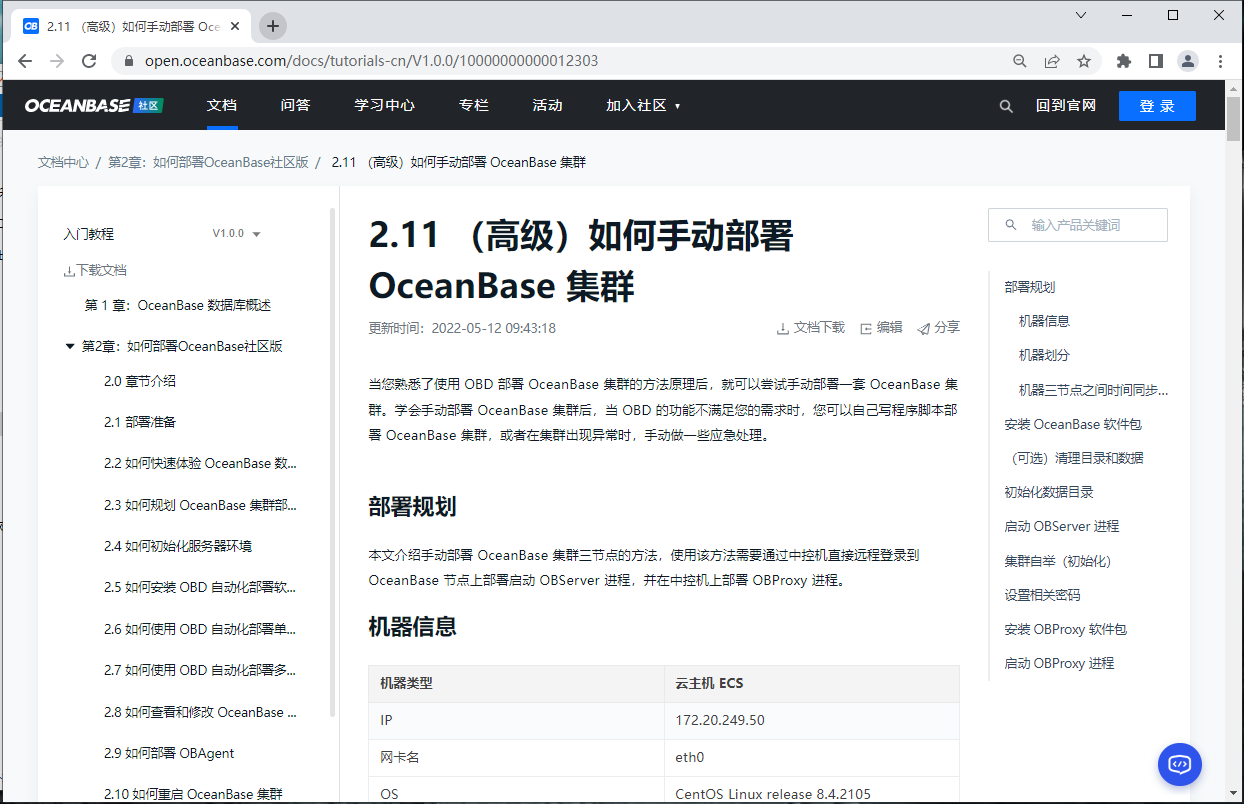Open the tab search chevron in title bar
1244x804 pixels.
pyautogui.click(x=1081, y=15)
